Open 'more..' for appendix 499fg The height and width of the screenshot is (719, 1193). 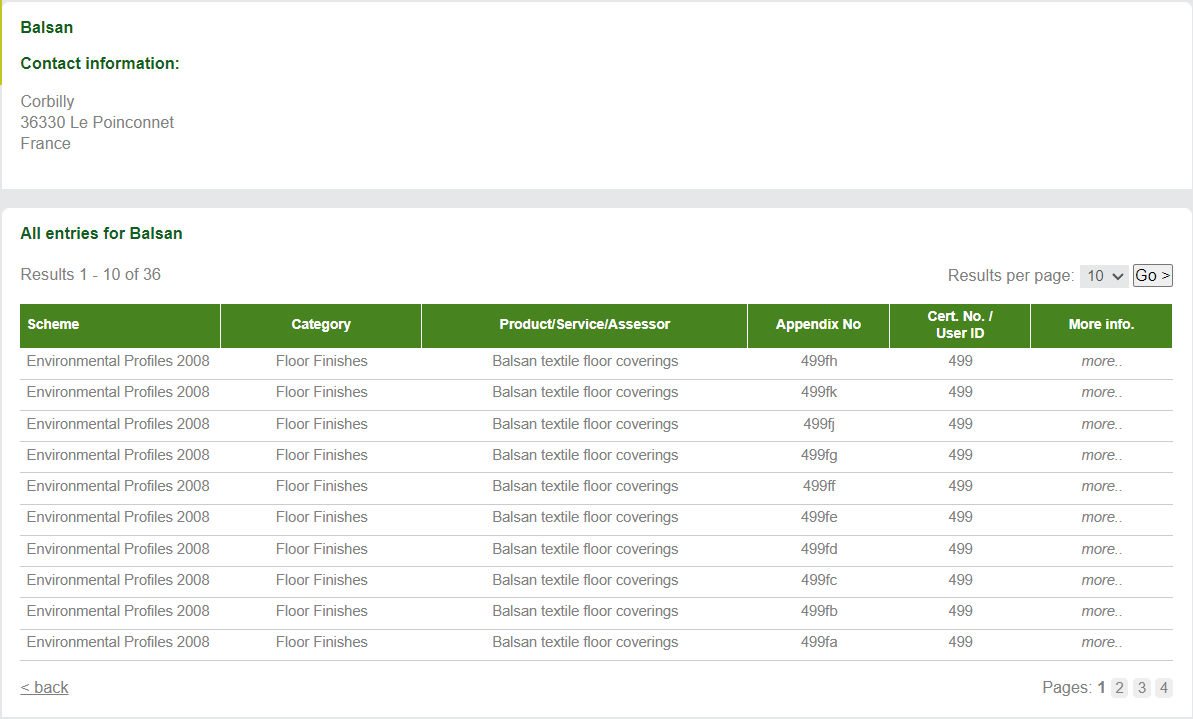[1101, 456]
